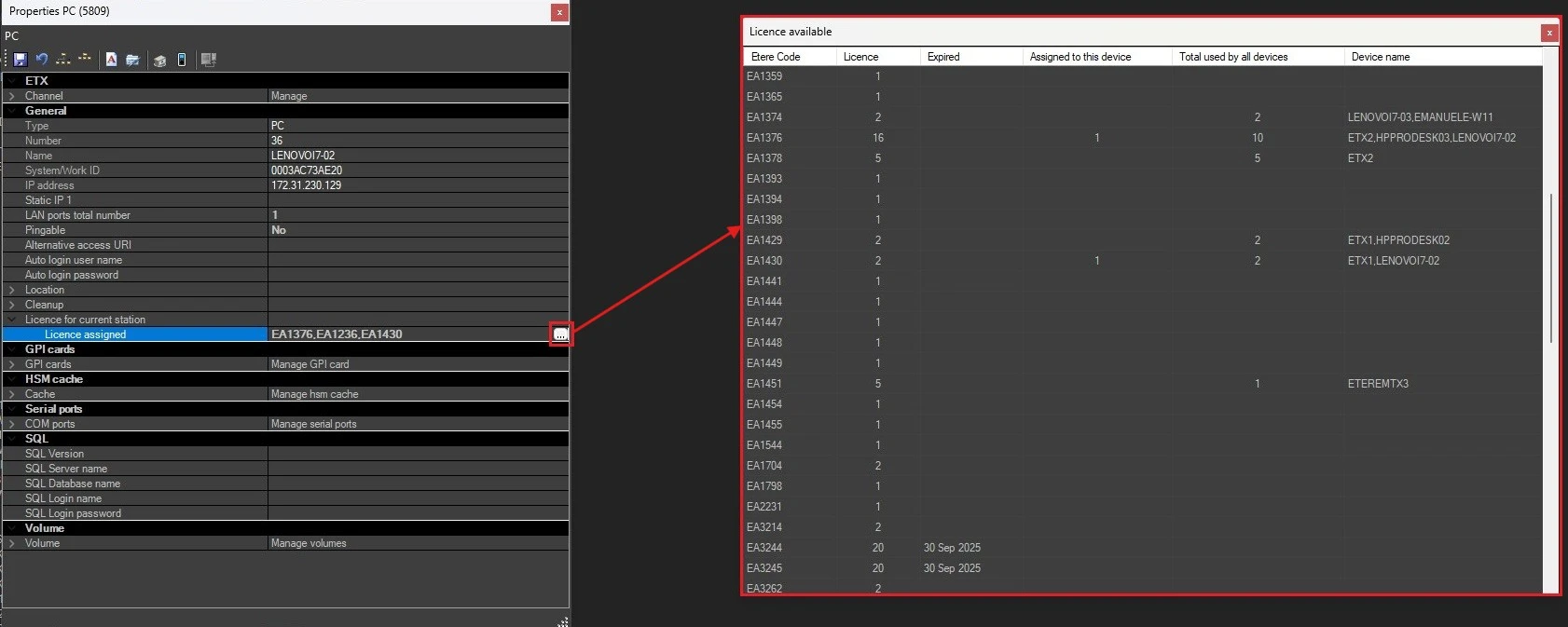This screenshot has height=627, width=1568.
Task: Click the Save floppy disk icon
Action: [20, 60]
